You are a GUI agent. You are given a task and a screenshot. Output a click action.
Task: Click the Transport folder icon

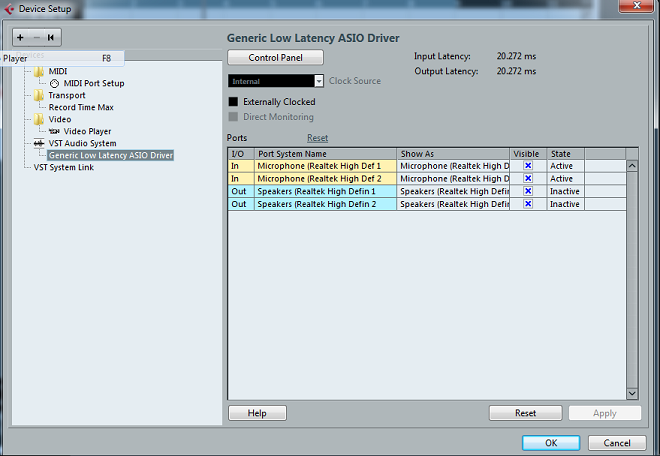39,95
